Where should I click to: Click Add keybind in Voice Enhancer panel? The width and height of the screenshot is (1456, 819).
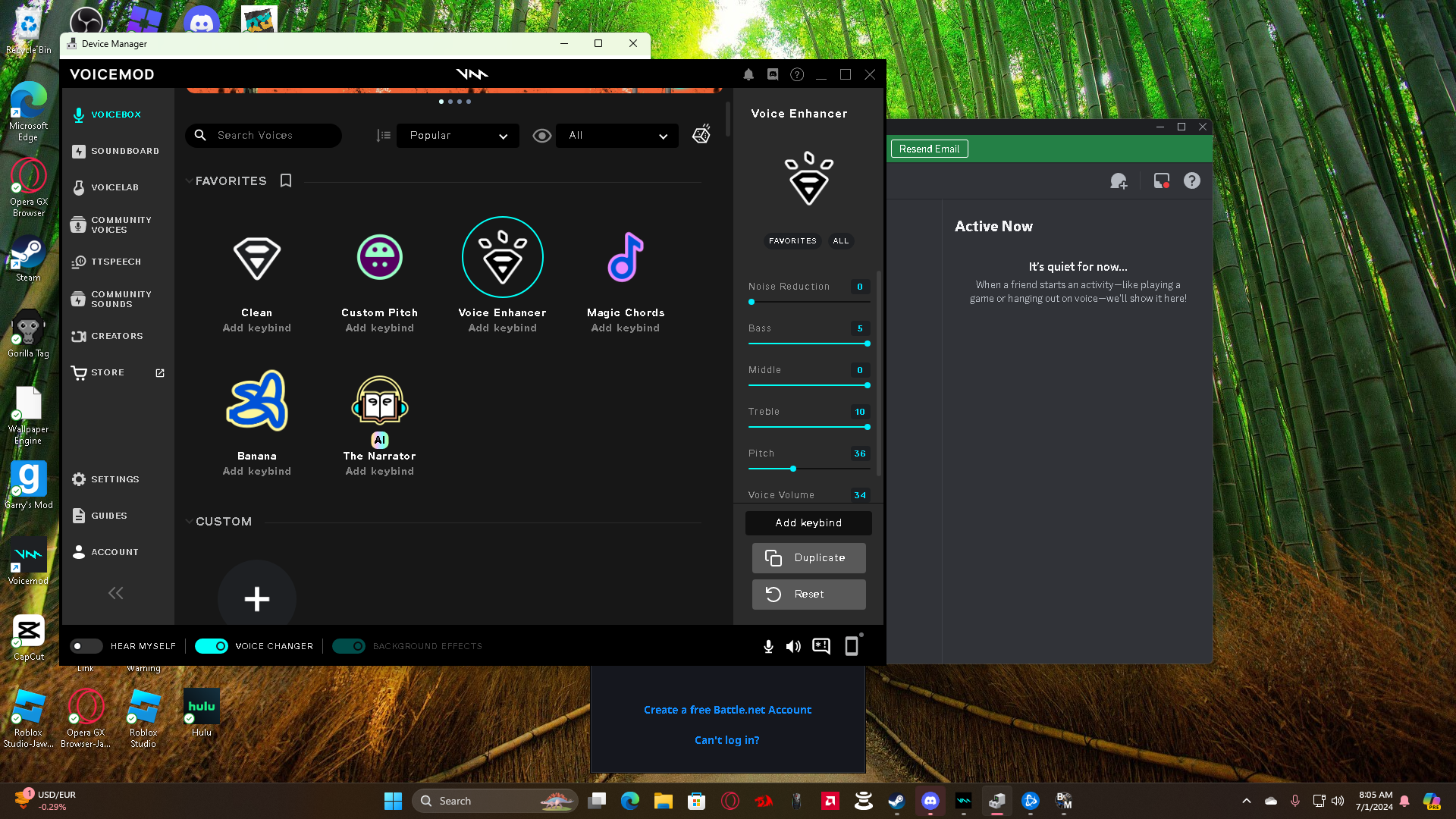click(x=808, y=522)
